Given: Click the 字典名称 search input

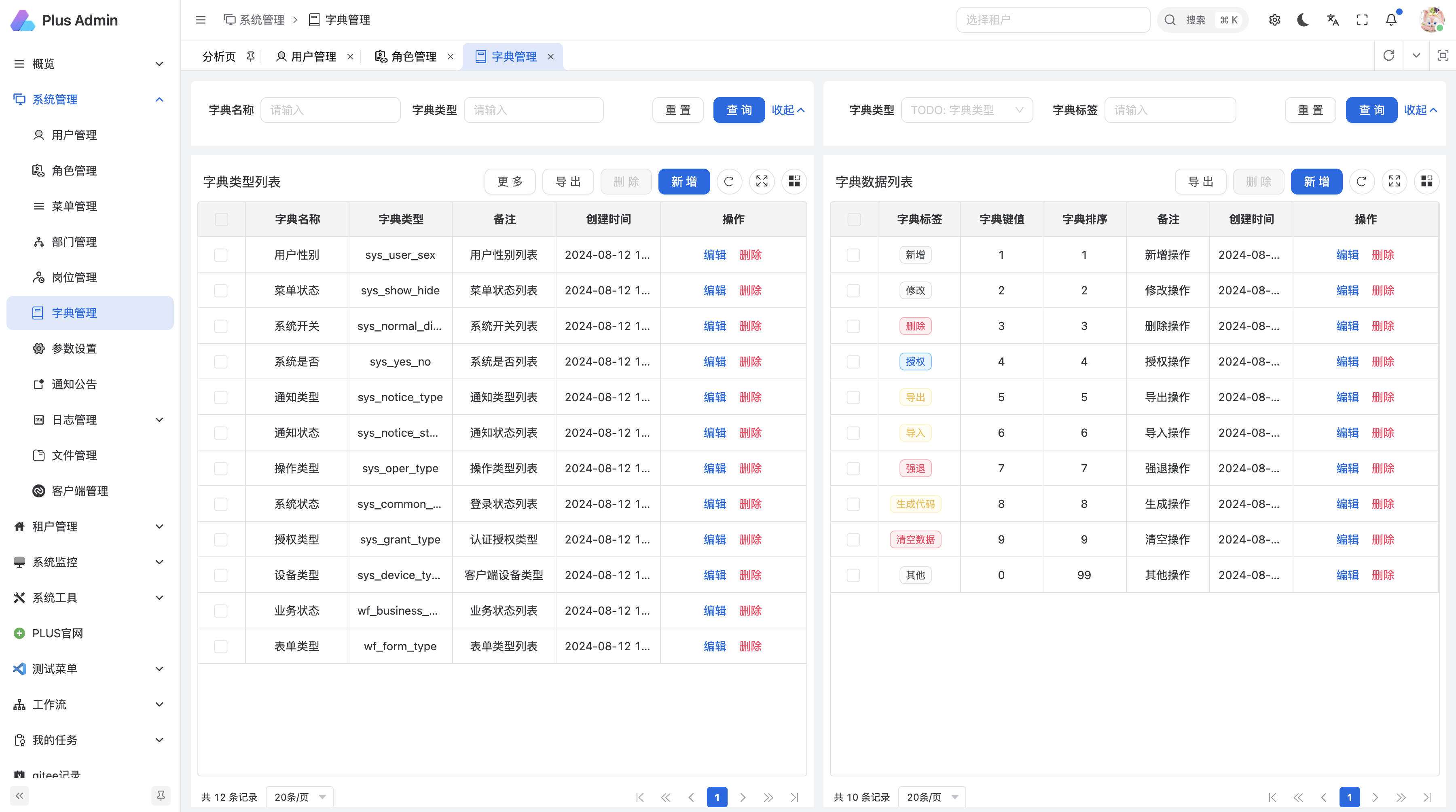Looking at the screenshot, I should 331,110.
